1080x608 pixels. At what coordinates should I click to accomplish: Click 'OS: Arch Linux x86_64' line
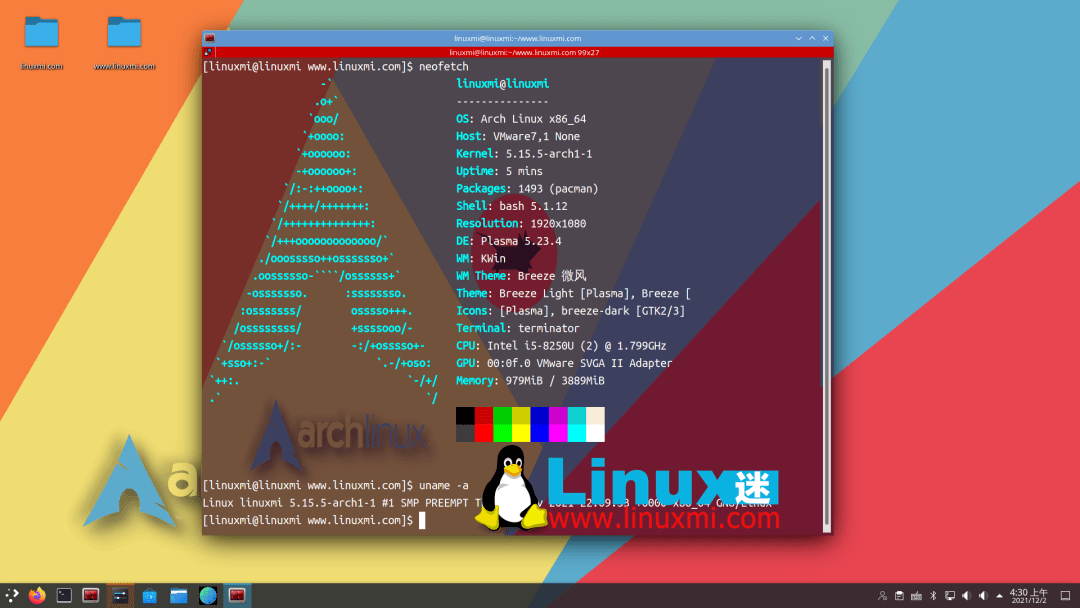(521, 119)
